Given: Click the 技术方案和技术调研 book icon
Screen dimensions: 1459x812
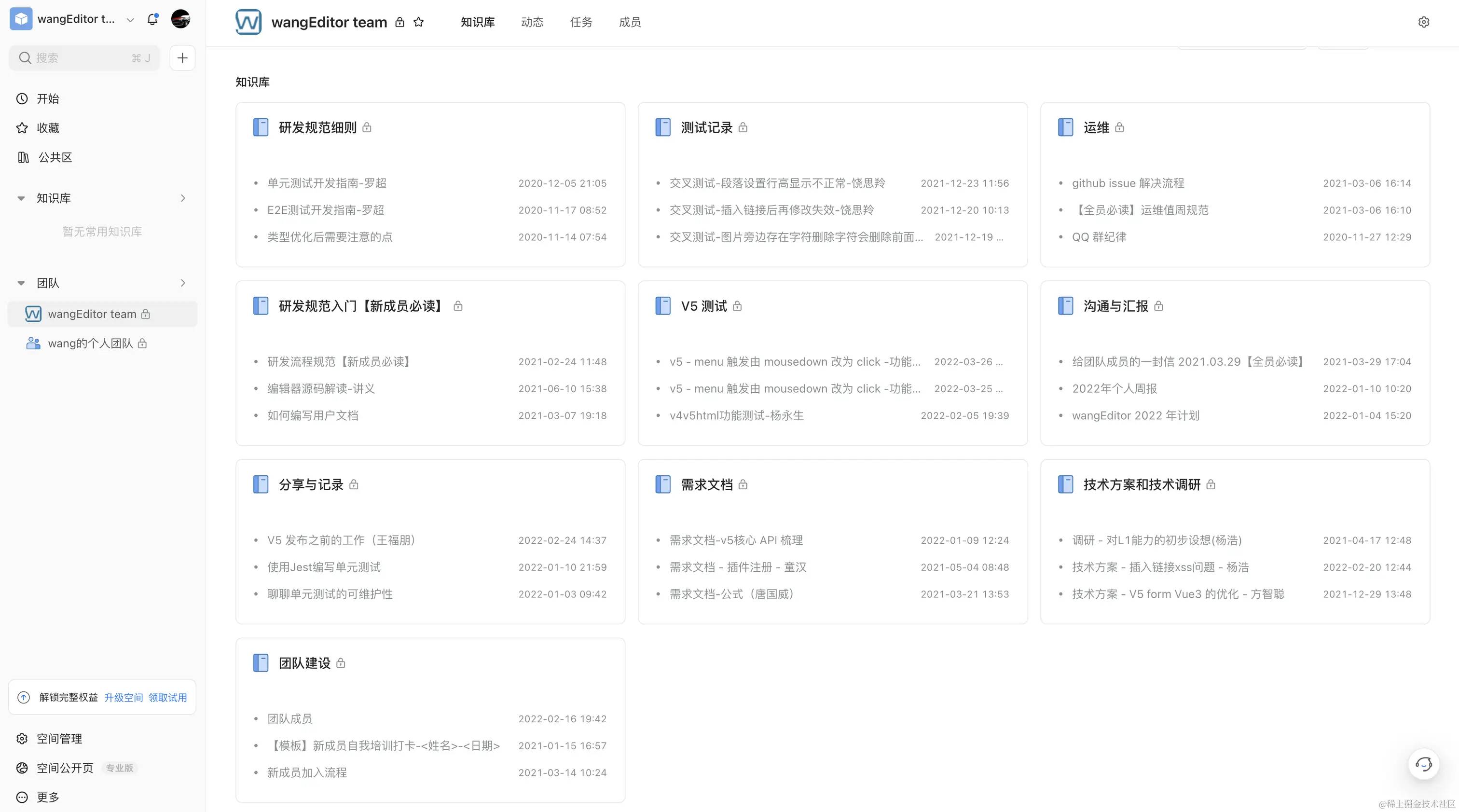Looking at the screenshot, I should pyautogui.click(x=1065, y=484).
